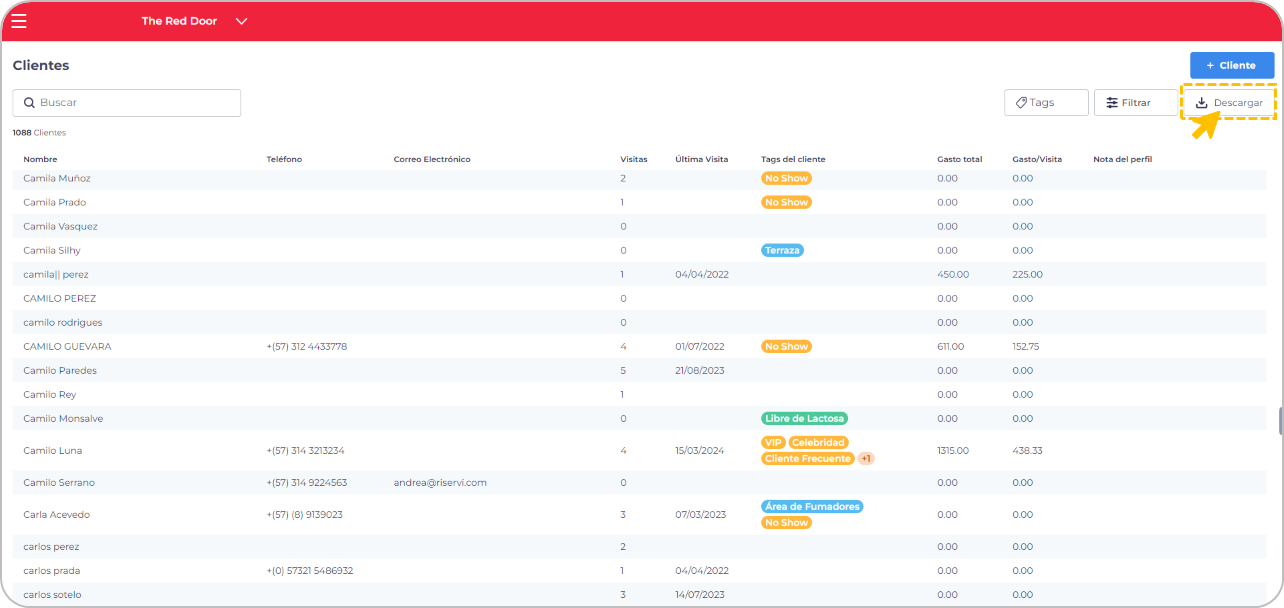
Task: Click the magnifier search icon
Action: pos(30,103)
